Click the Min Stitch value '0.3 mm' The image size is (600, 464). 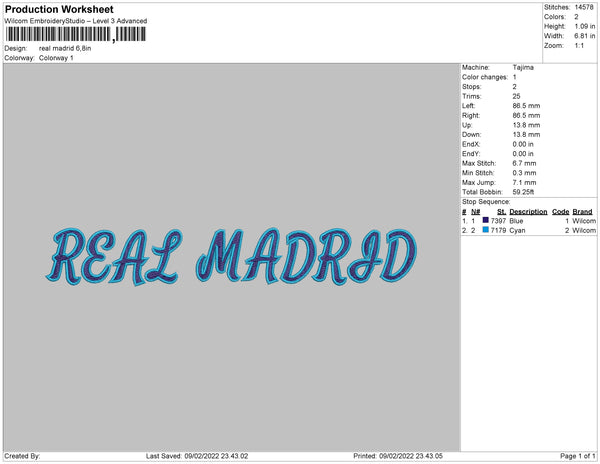click(524, 173)
